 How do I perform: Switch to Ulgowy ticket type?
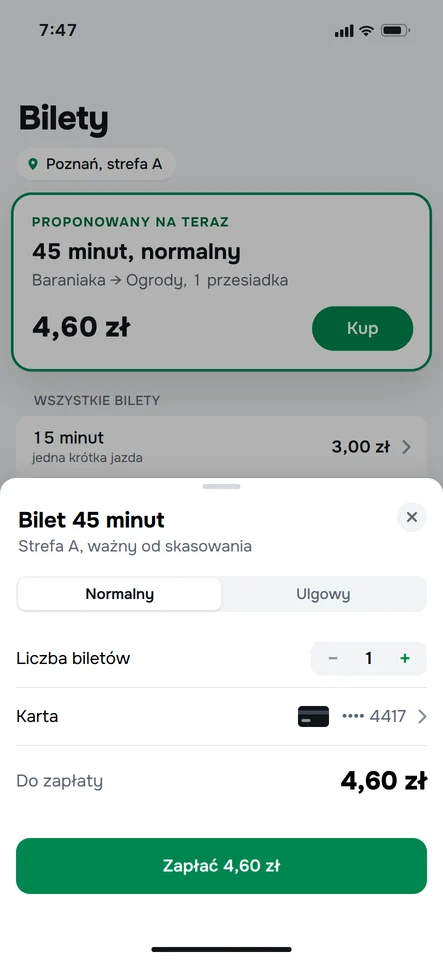point(323,594)
